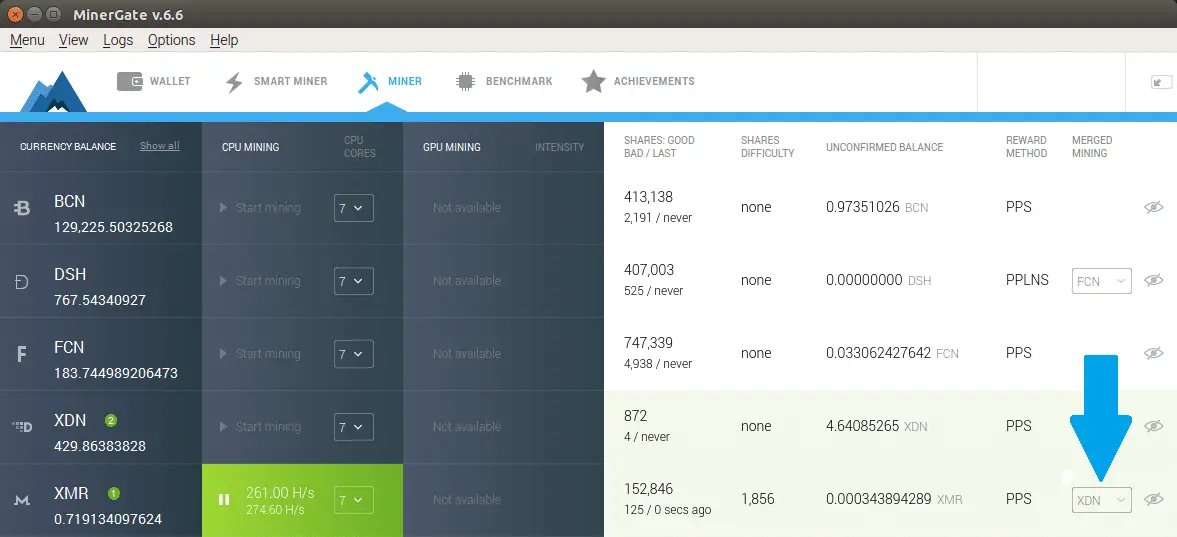The height and width of the screenshot is (537, 1177).
Task: Expand XMR merged mining XDN dropdown
Action: 1101,500
